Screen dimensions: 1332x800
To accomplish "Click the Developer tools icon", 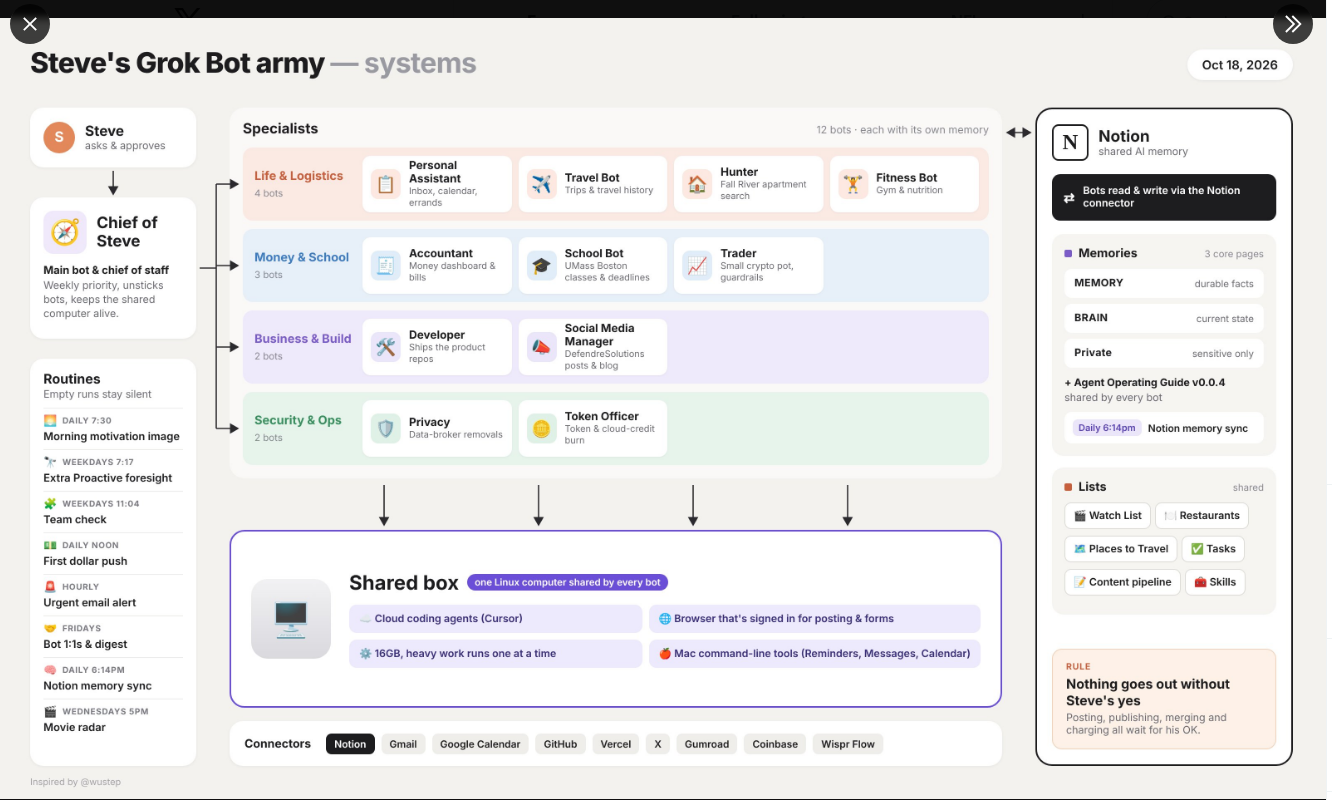I will tap(385, 347).
